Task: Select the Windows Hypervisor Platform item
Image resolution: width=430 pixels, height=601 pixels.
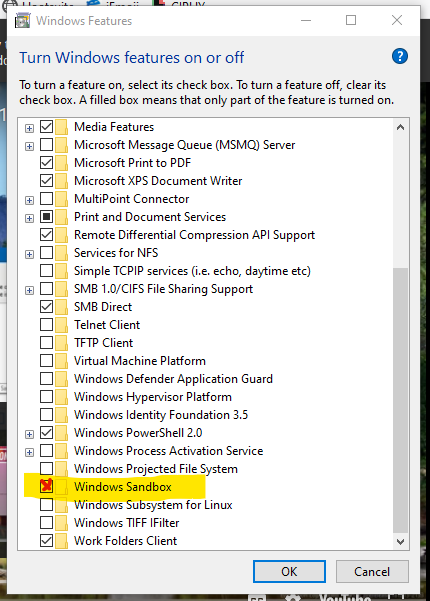Action: tap(153, 397)
